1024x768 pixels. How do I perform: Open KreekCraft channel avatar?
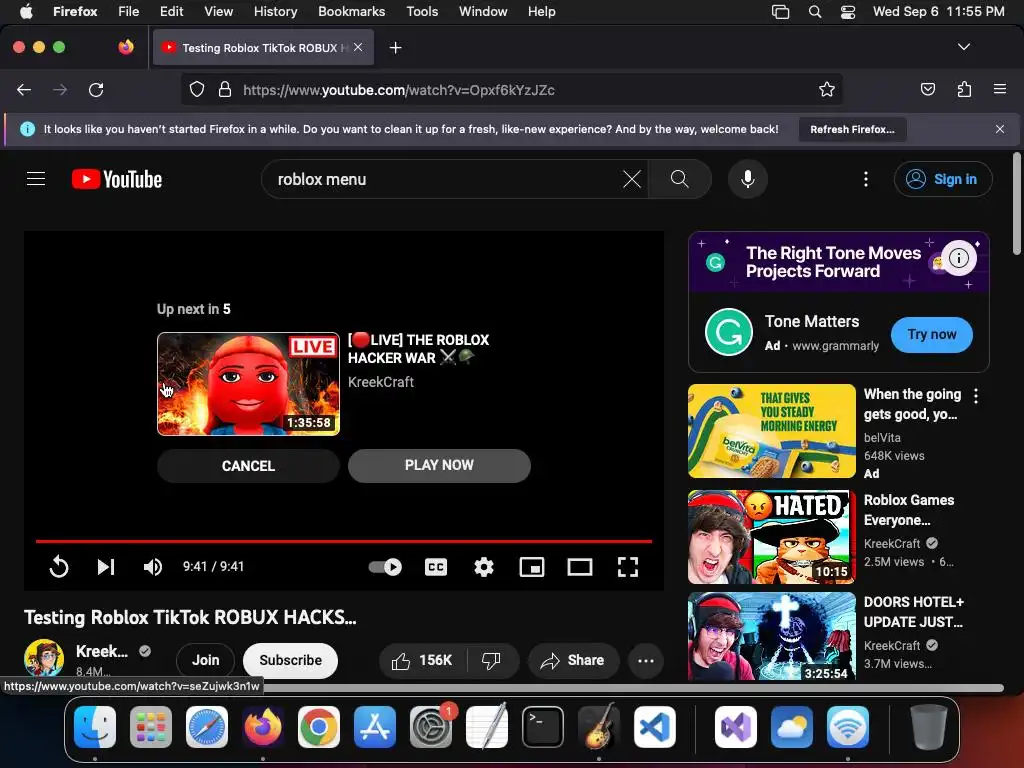click(44, 658)
